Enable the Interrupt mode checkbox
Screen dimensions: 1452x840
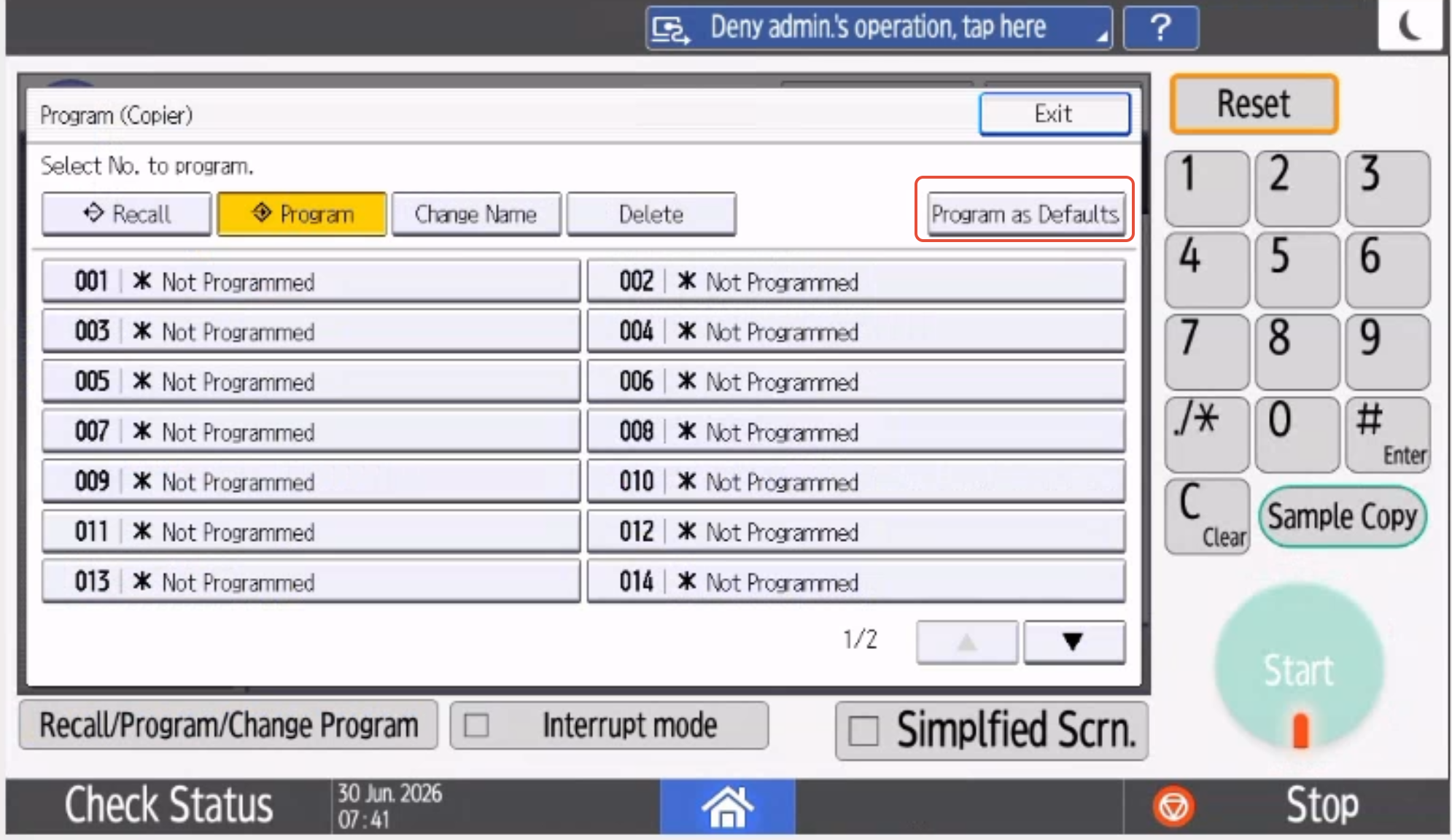(x=476, y=726)
